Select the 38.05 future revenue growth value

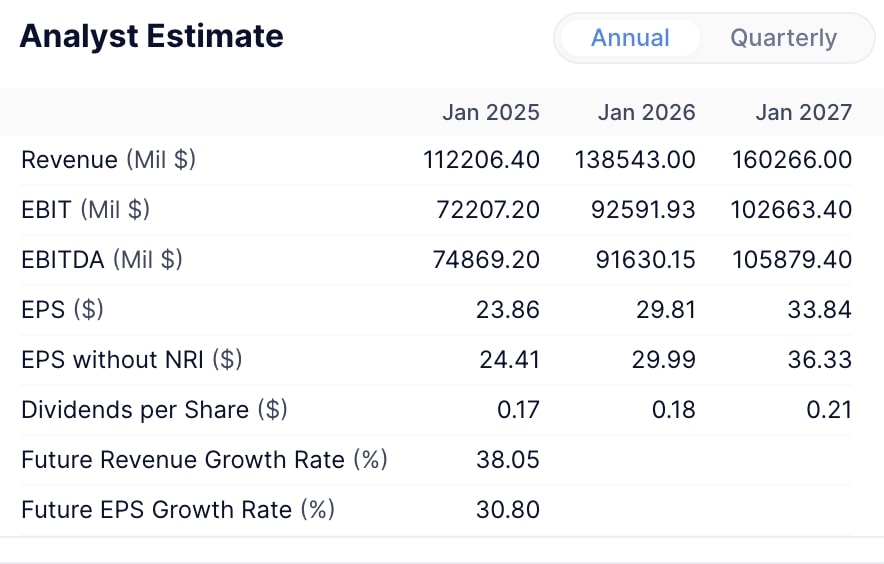pos(509,460)
